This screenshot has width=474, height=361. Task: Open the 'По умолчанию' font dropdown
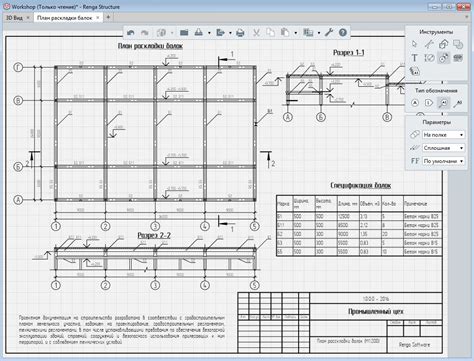pos(443,161)
